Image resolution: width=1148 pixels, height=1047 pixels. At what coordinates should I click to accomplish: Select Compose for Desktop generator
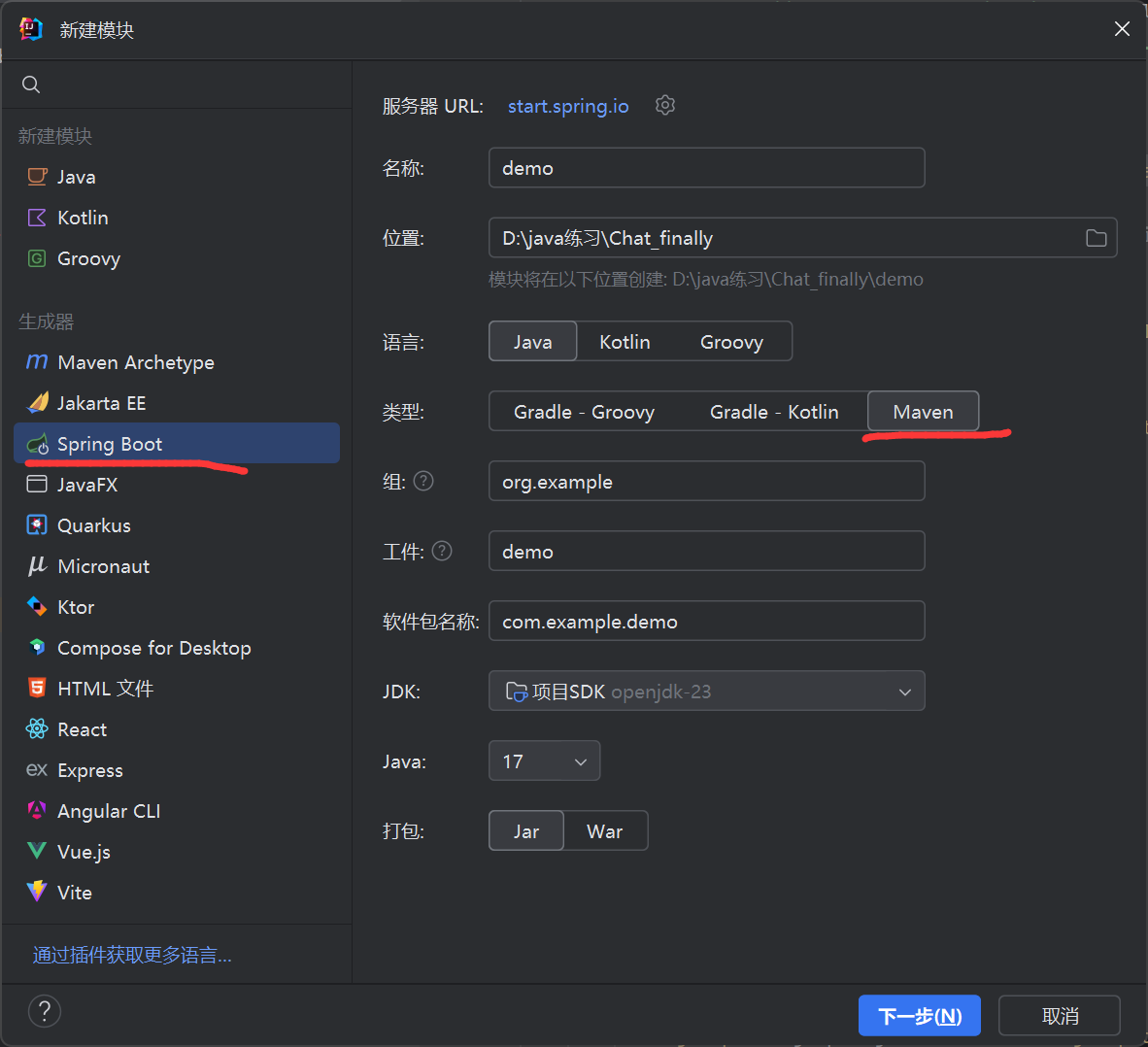pyautogui.click(x=177, y=648)
